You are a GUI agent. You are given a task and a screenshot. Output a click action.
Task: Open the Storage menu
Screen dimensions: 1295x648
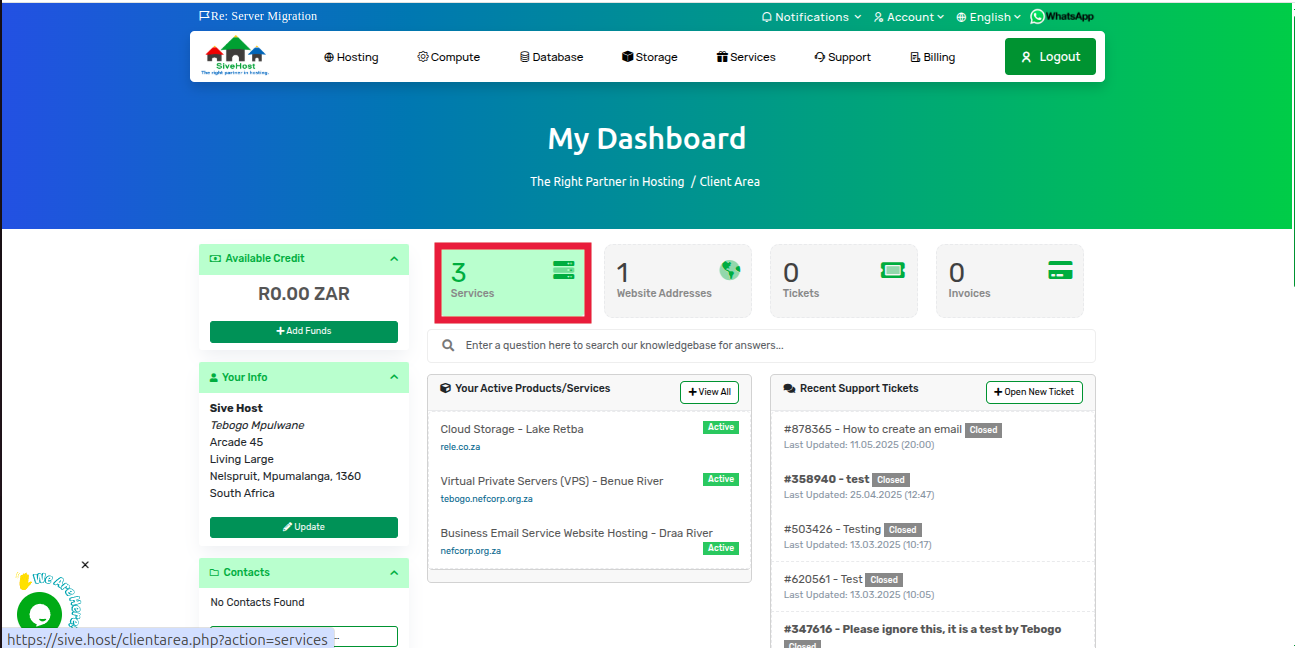coord(650,57)
